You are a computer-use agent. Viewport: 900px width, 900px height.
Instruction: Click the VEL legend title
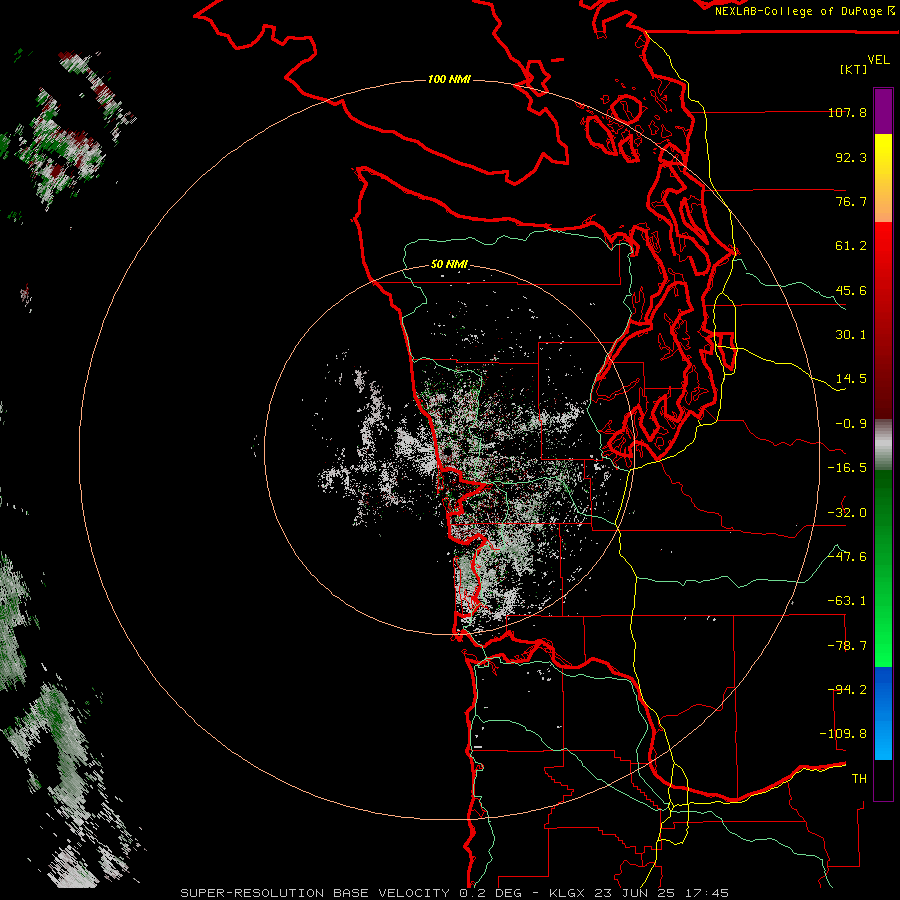click(x=878, y=60)
